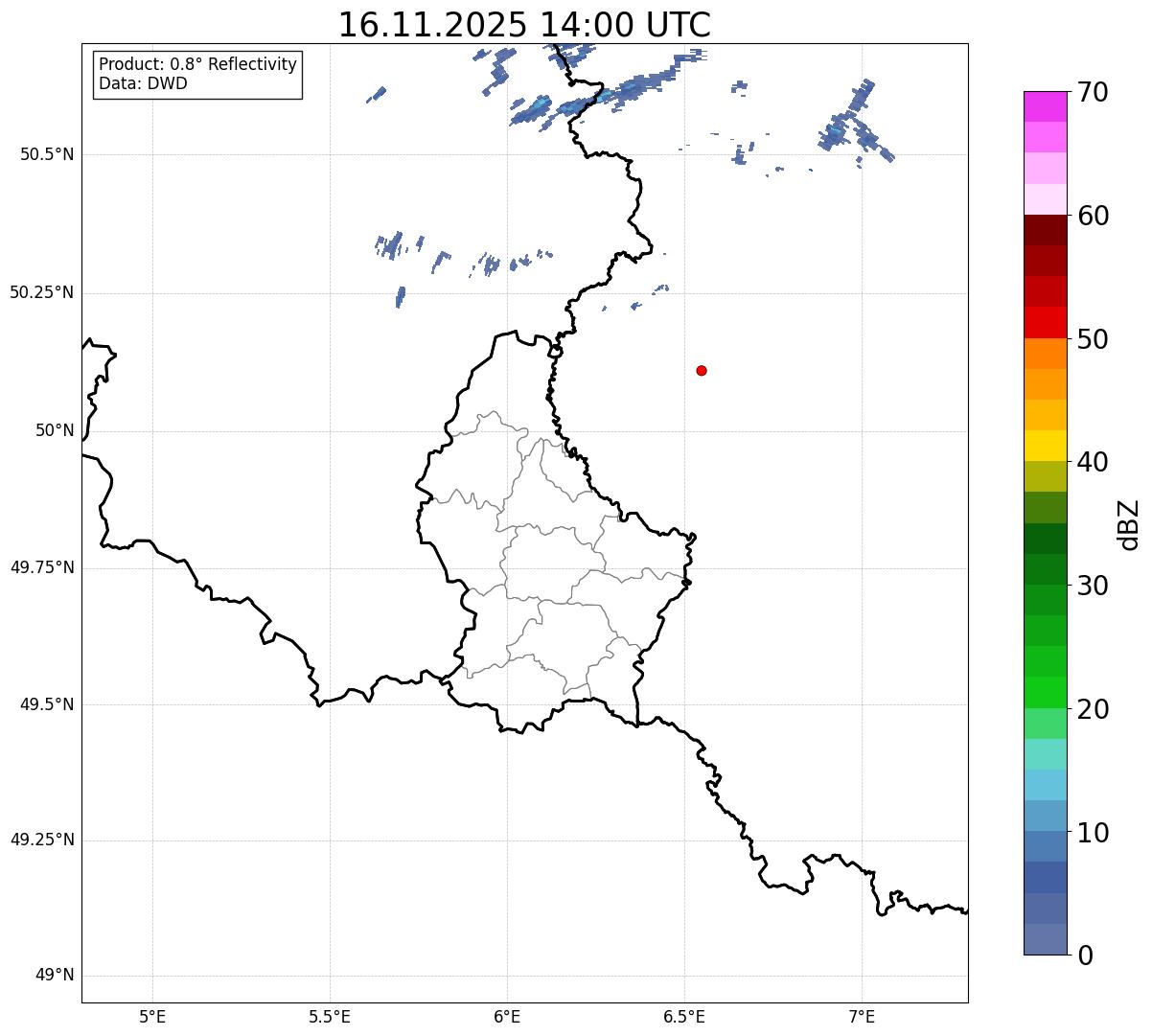1152x1036 pixels.
Task: Click the '50.25°N' latitude label
Action: [x=42, y=292]
